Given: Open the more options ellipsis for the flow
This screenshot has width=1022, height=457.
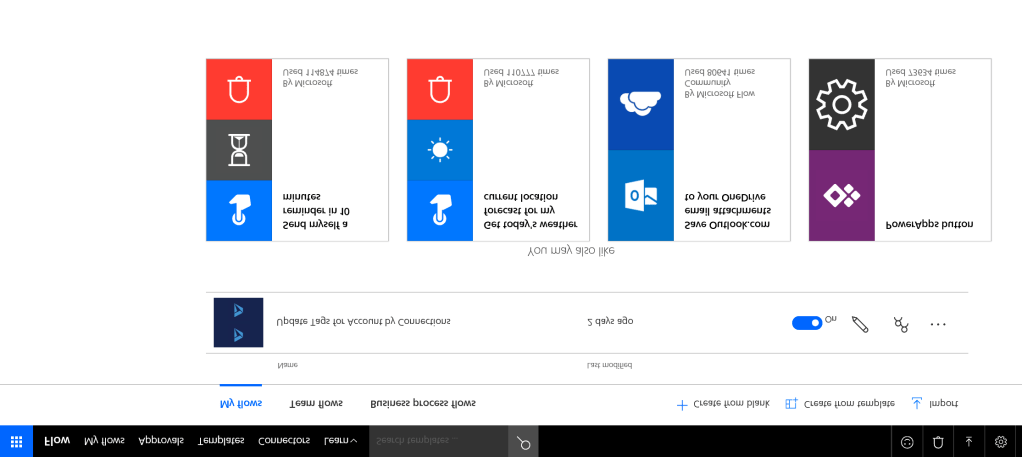Looking at the screenshot, I should [938, 324].
